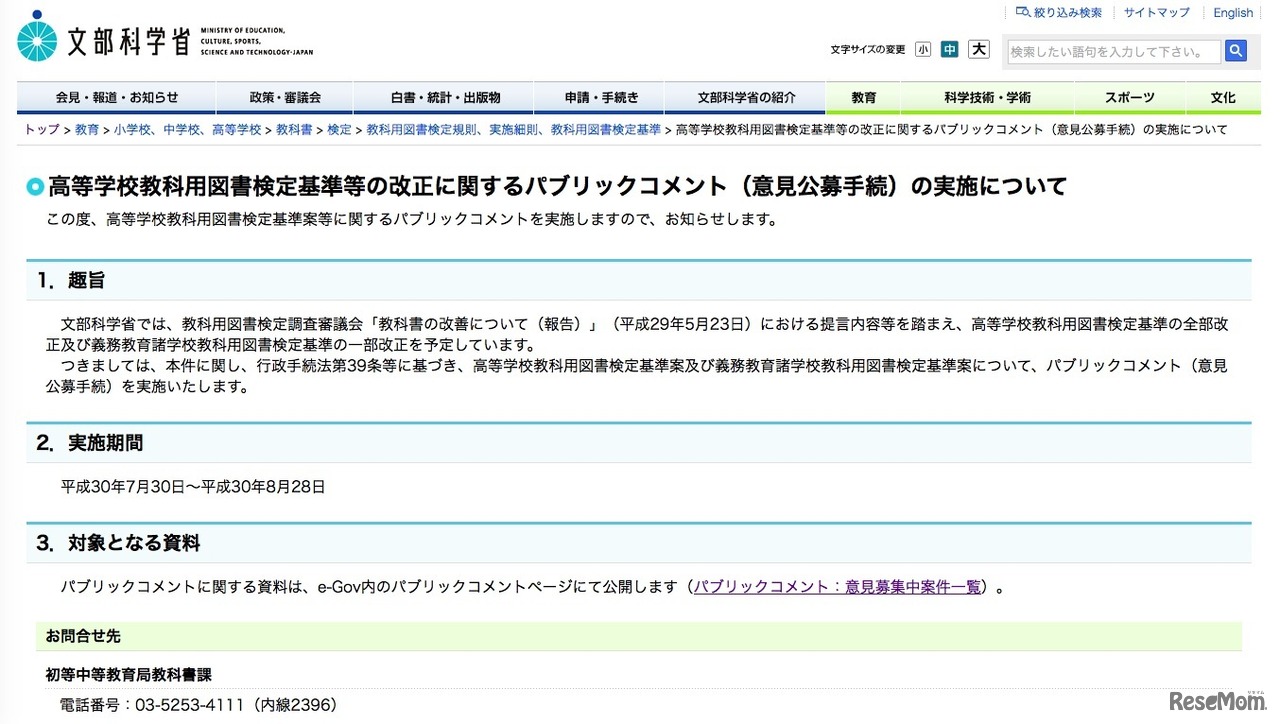Open the 科学技術・学術 section

click(x=985, y=98)
